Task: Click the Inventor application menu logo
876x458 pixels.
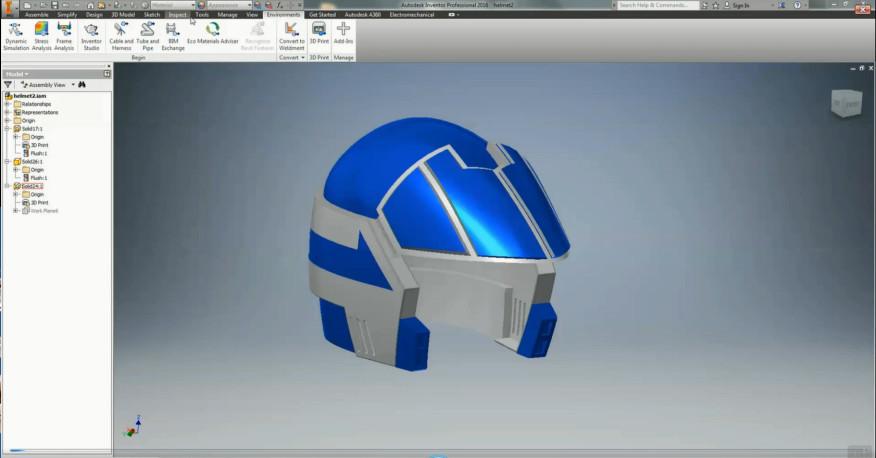Action: 9,8
